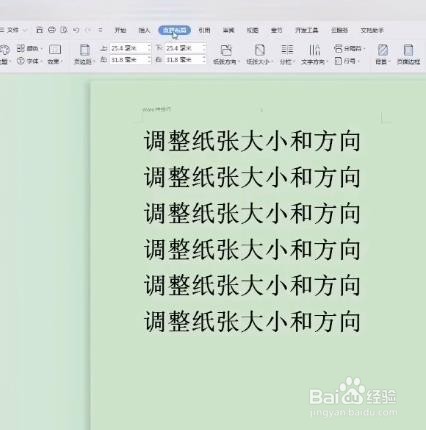The height and width of the screenshot is (430, 426).
Task: Click the Save icon in quick access toolbar
Action: pyautogui.click(x=39, y=30)
